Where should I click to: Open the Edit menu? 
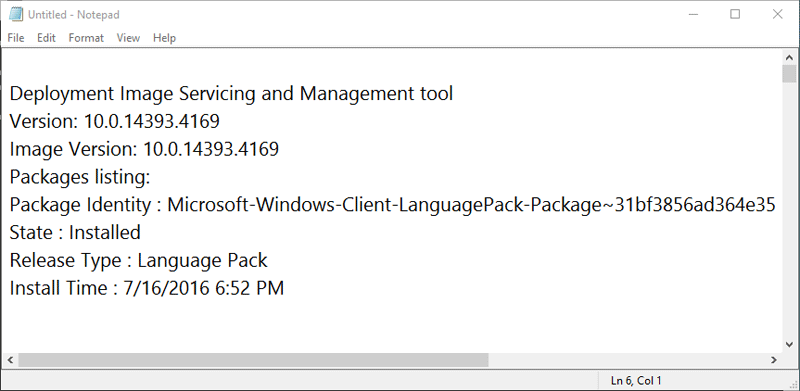46,38
